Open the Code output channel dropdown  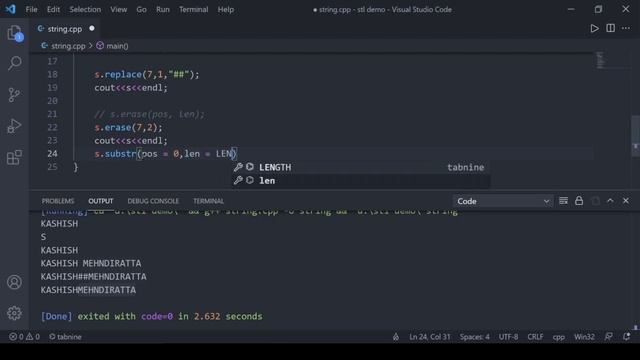[503, 201]
